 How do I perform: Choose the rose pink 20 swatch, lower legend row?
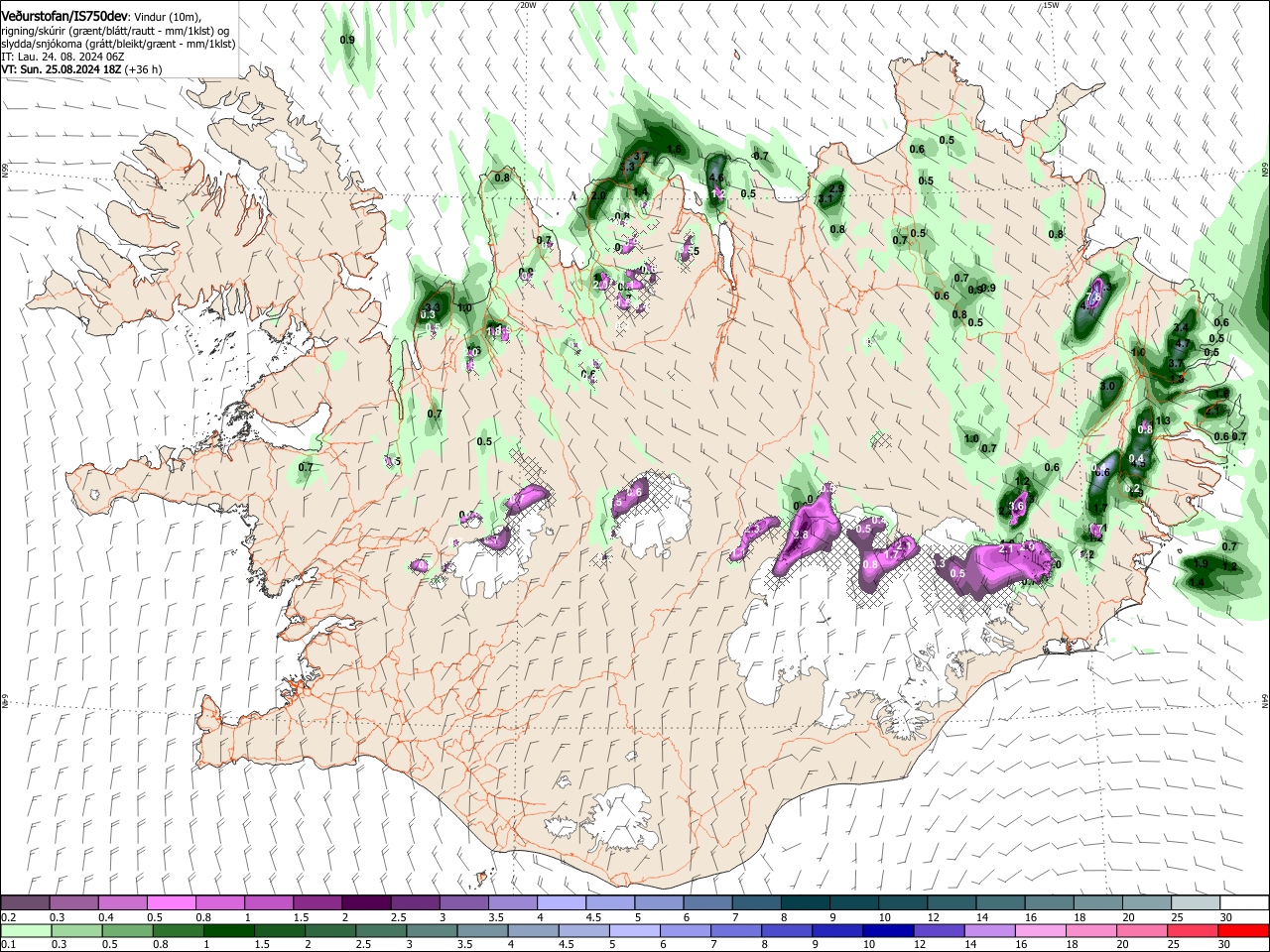click(x=1141, y=930)
